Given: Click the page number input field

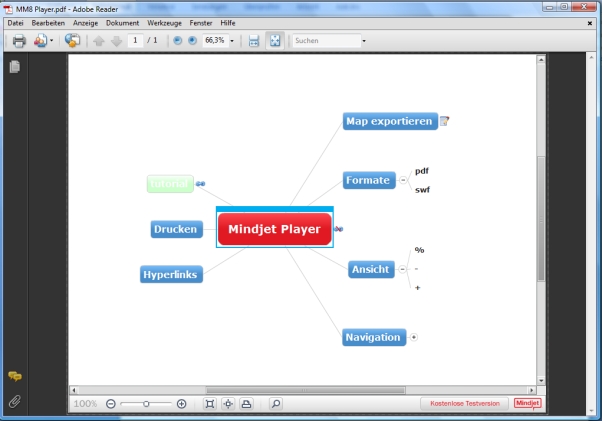Looking at the screenshot, I should (x=135, y=40).
